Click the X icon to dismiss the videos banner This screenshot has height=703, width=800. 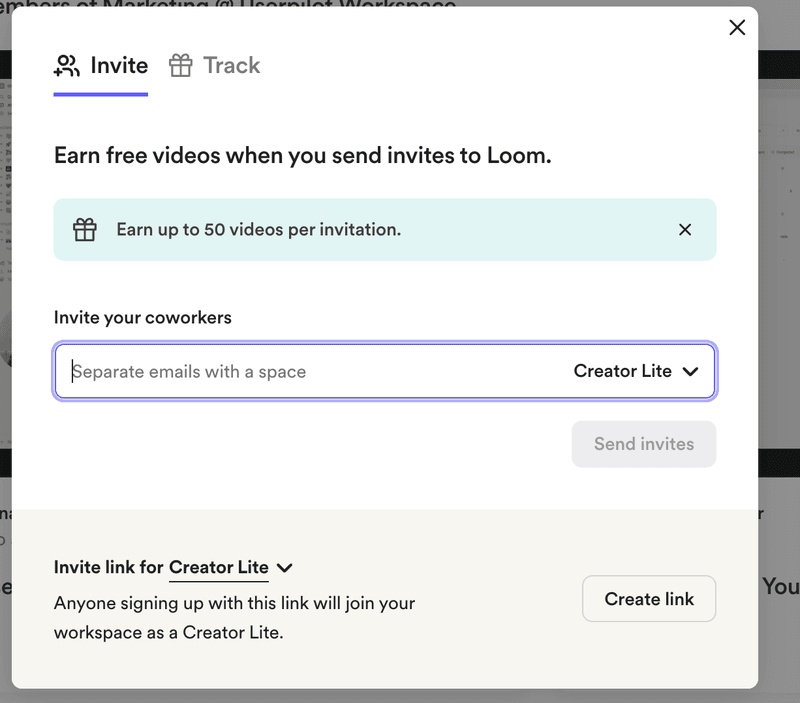[x=685, y=229]
